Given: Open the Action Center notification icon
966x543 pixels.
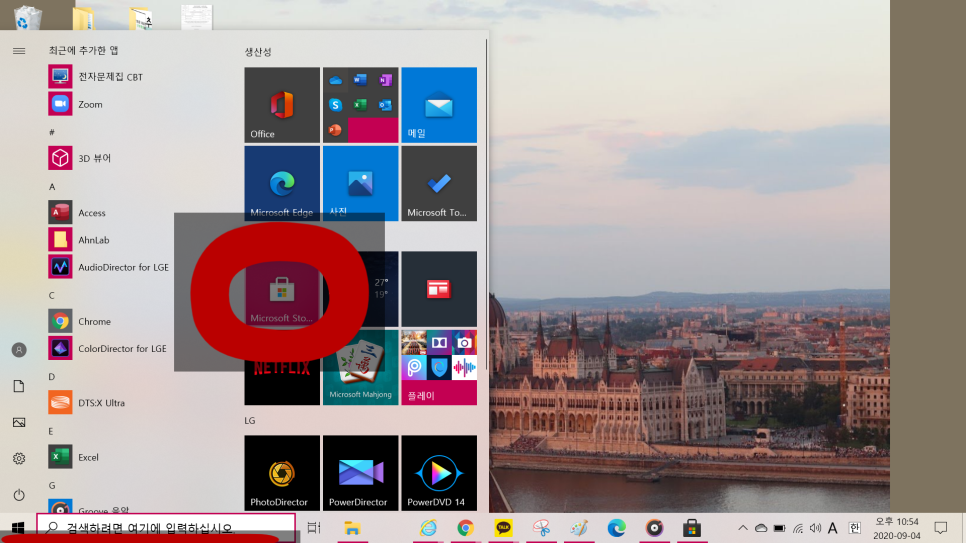Looking at the screenshot, I should point(941,528).
